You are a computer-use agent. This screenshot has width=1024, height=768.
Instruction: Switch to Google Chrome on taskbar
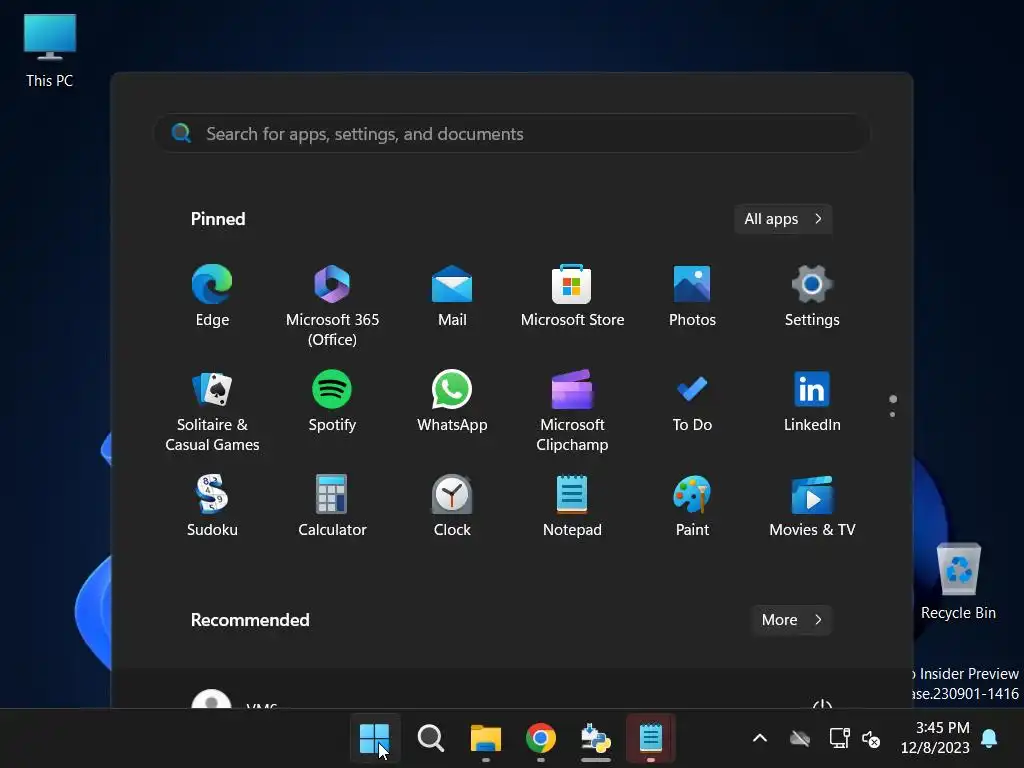point(541,738)
